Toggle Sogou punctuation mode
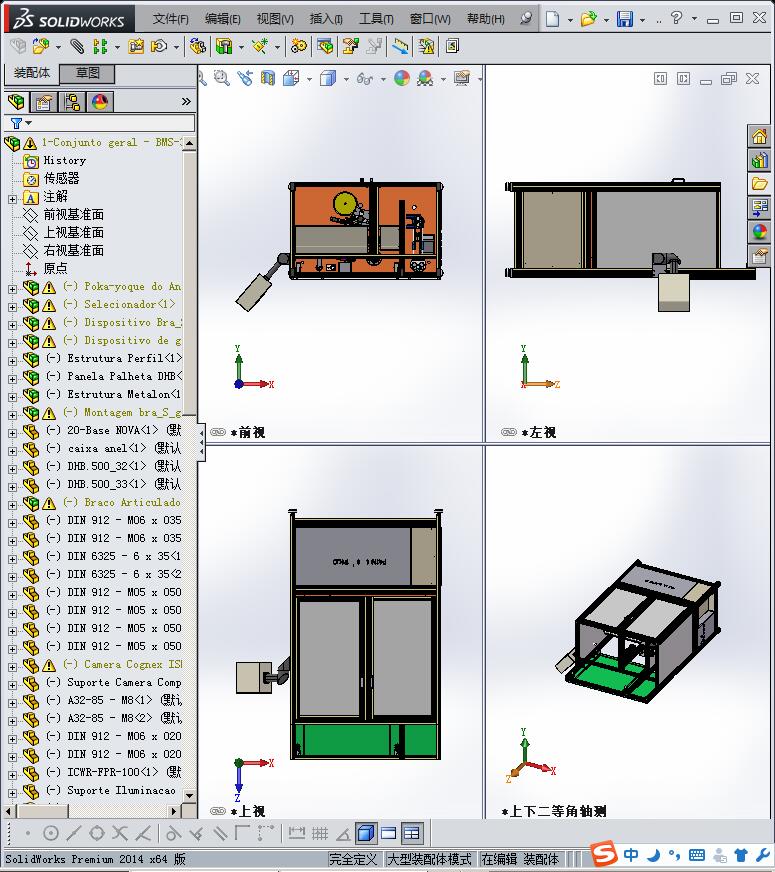This screenshot has width=775, height=872. click(x=674, y=855)
